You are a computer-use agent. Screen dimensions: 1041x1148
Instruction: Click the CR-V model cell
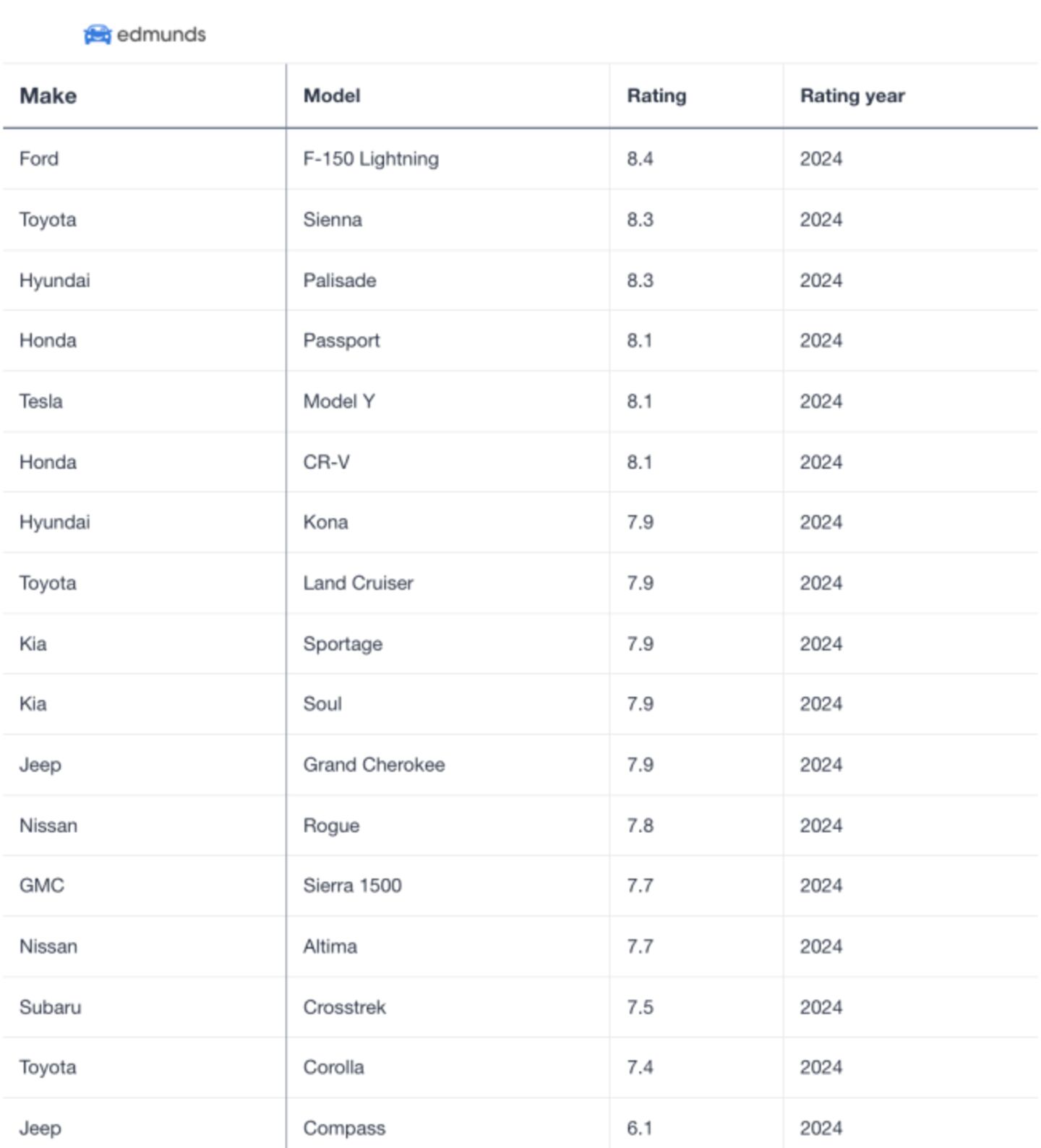click(327, 462)
